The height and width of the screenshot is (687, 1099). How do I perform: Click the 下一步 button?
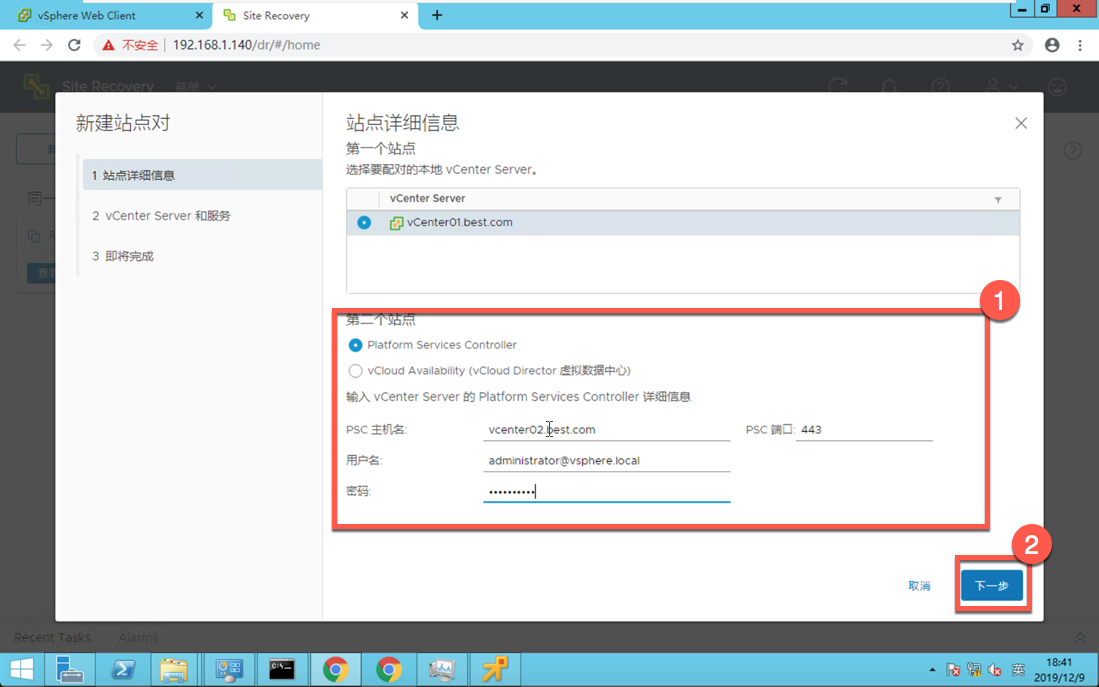[x=991, y=585]
